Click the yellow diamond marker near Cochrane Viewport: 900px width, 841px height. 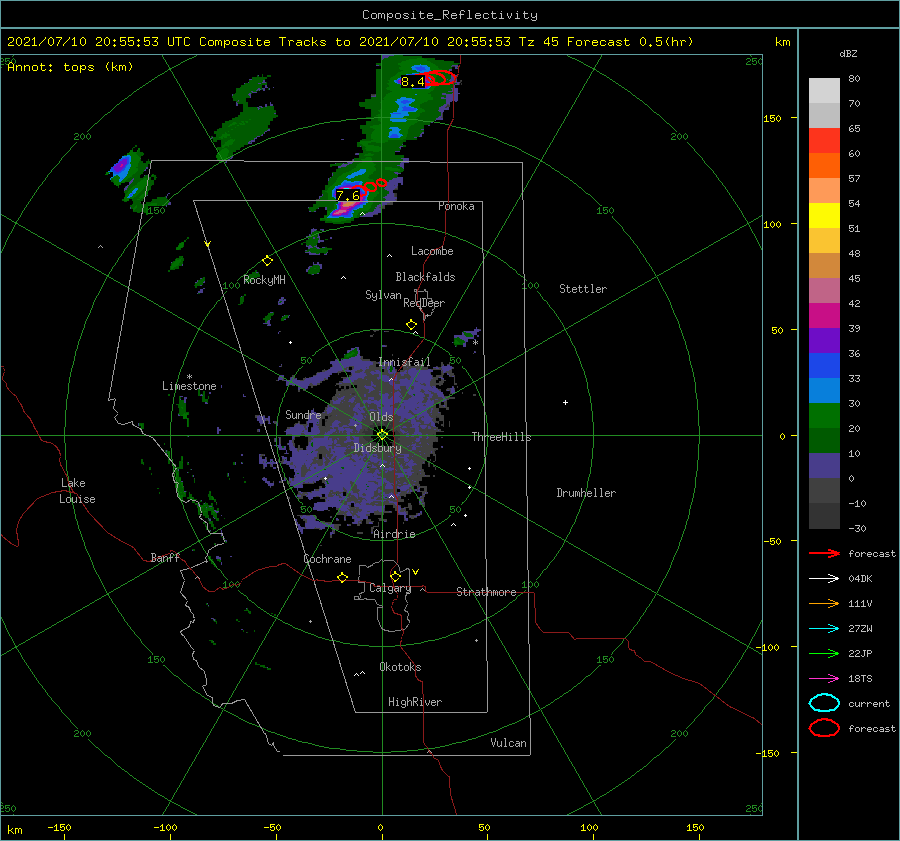[342, 578]
